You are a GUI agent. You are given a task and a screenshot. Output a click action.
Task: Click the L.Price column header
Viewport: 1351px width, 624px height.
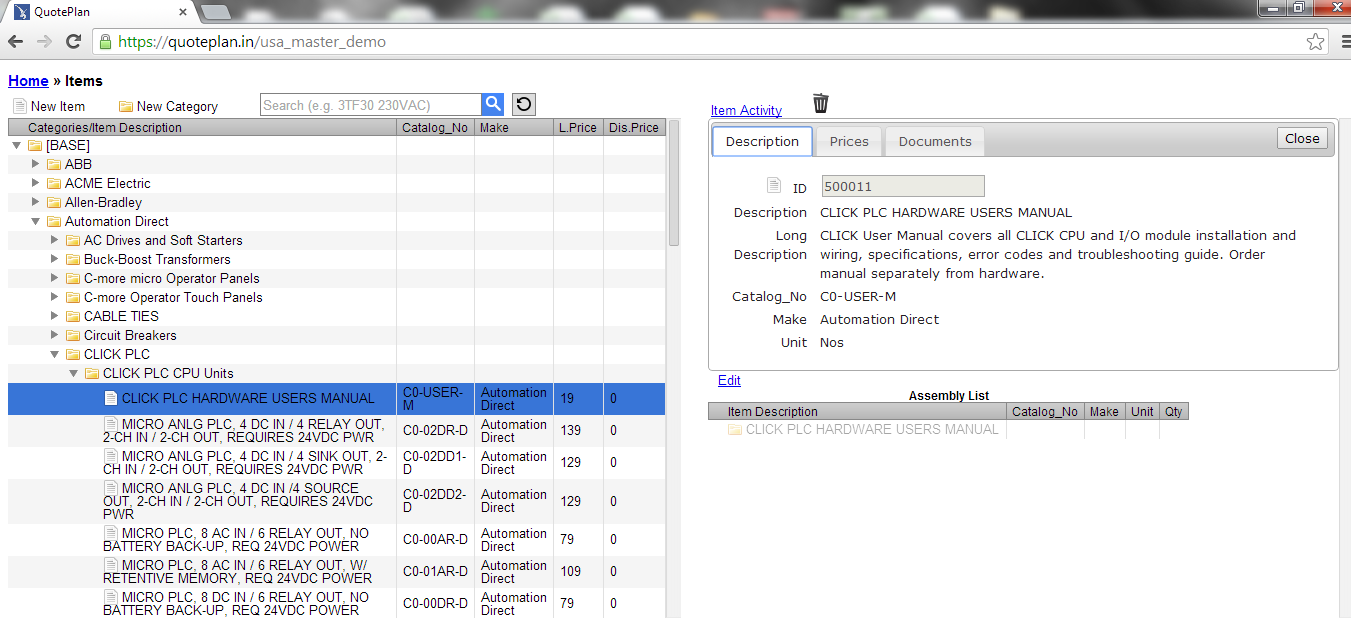[578, 127]
